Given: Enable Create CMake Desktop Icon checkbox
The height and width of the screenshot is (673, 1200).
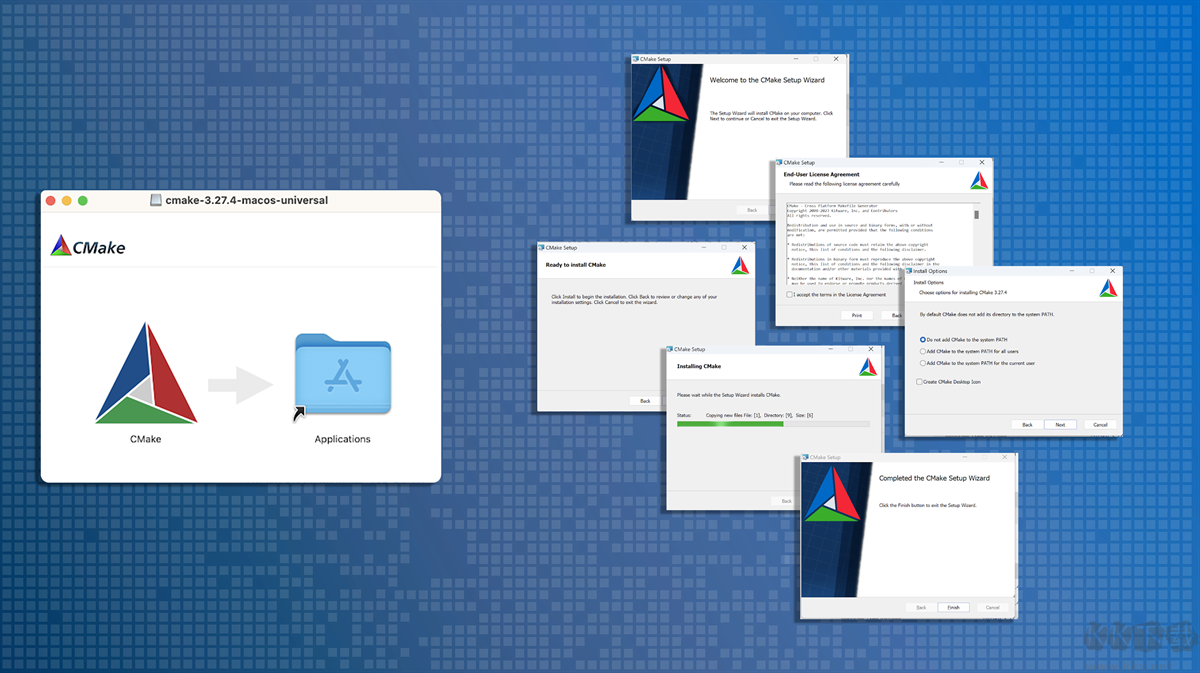Looking at the screenshot, I should (920, 381).
